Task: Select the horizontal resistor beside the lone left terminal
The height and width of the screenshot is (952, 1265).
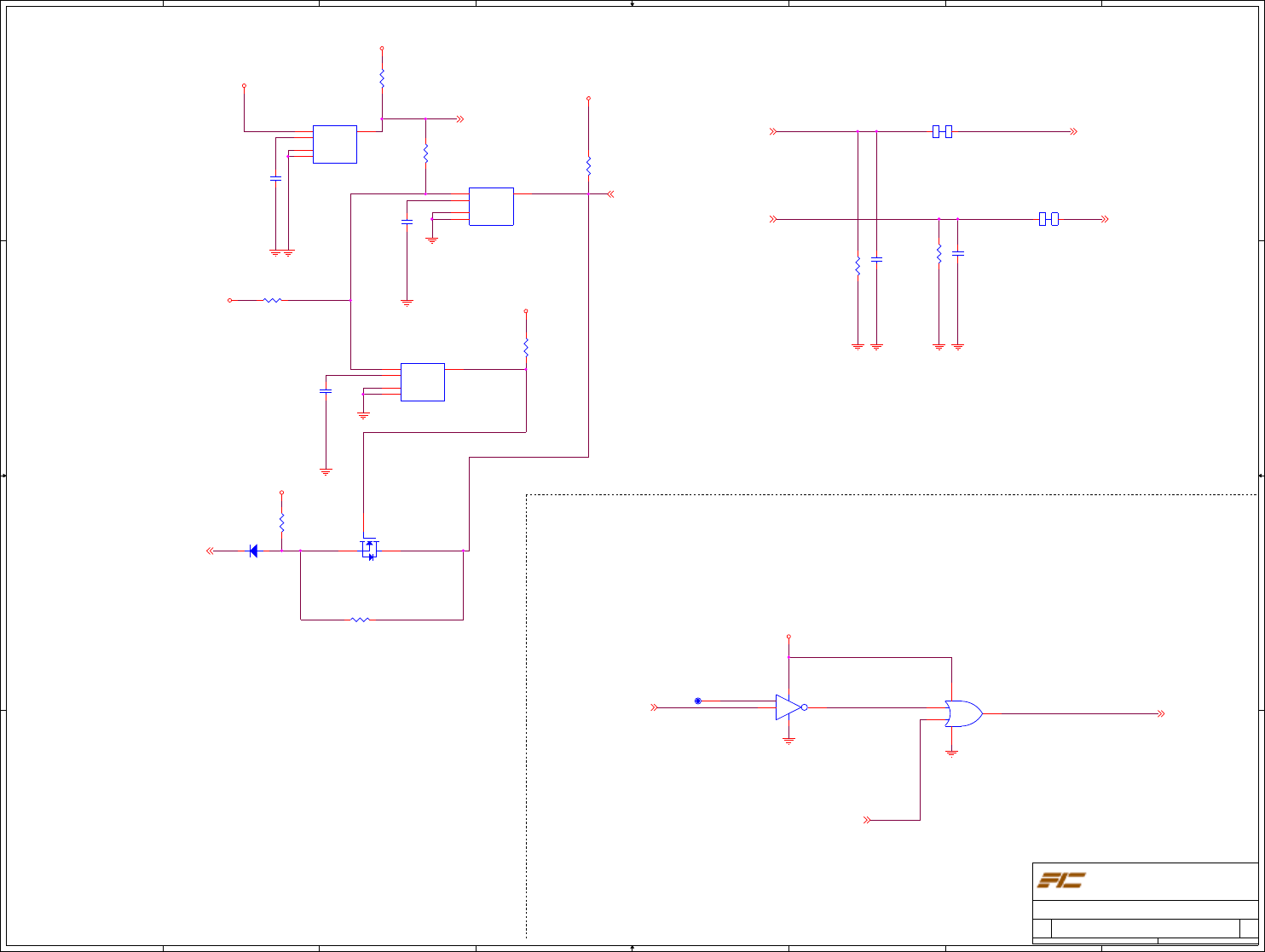Action: click(272, 300)
